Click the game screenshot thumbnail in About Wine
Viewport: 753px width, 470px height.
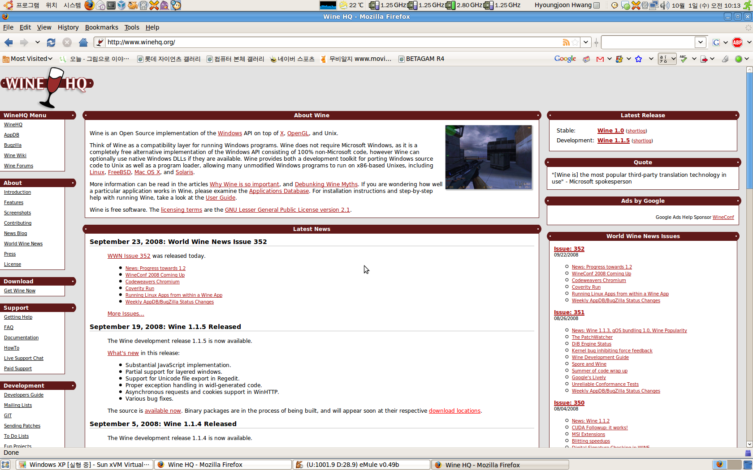coord(488,157)
